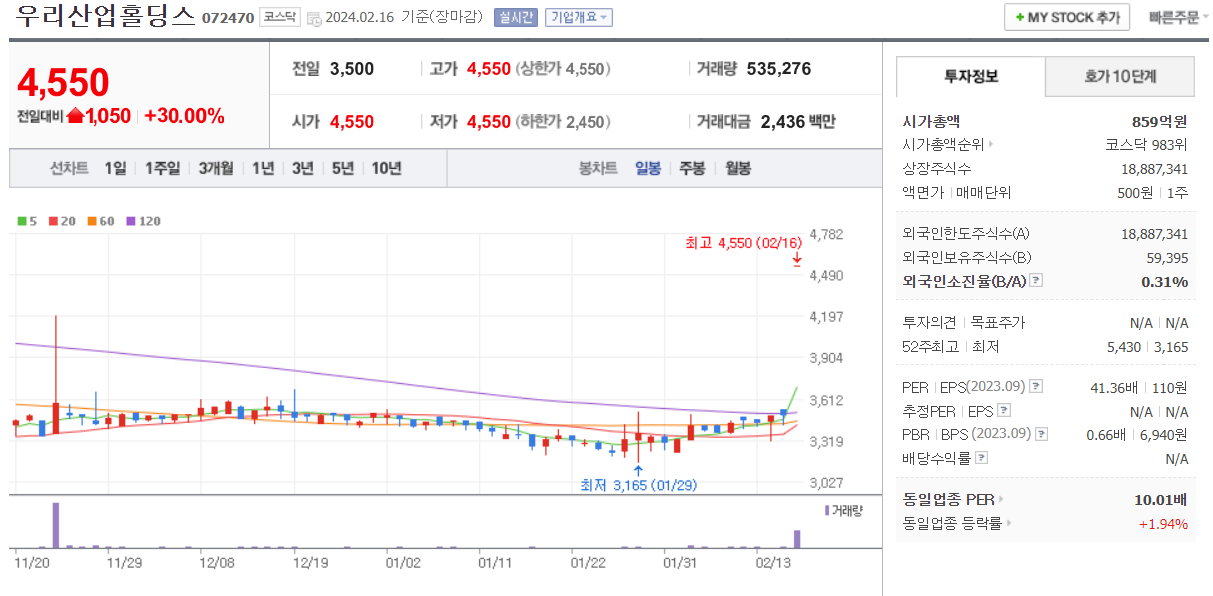Select the 5년 line chart period
The image size is (1213, 596).
pos(343,168)
